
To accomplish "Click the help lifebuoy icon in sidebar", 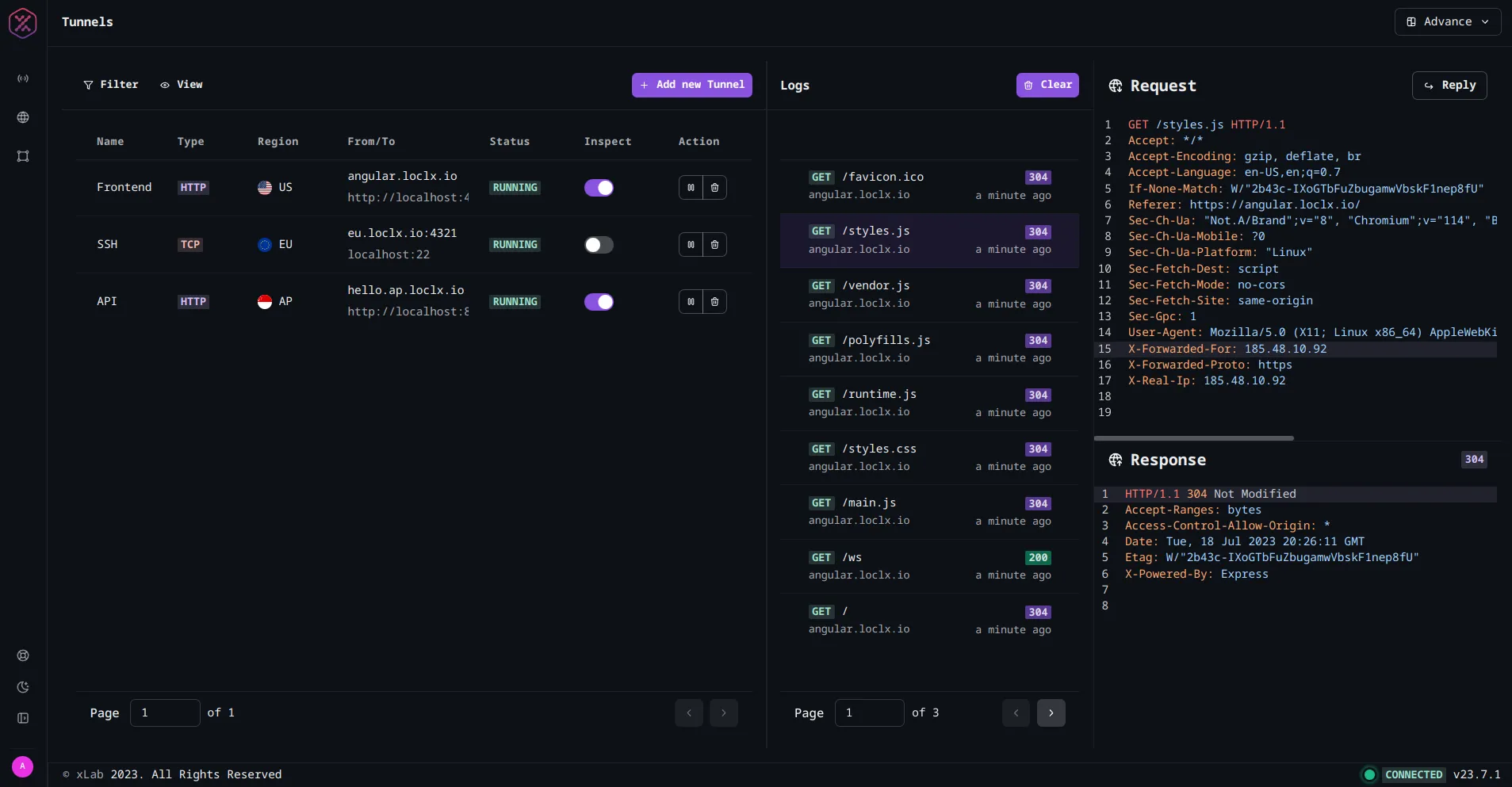I will pyautogui.click(x=23, y=655).
